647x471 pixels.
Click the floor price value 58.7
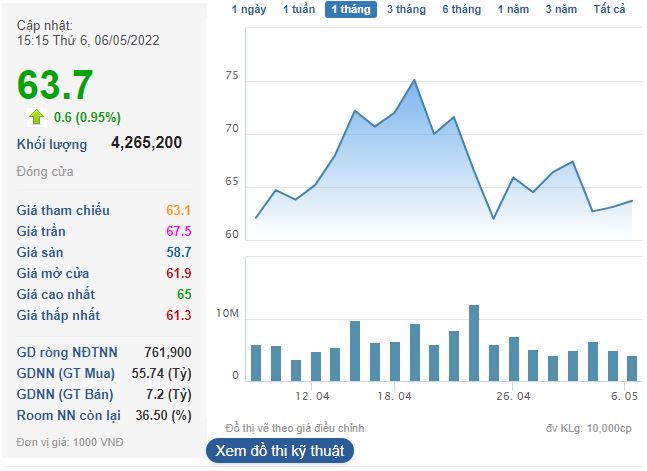(179, 252)
